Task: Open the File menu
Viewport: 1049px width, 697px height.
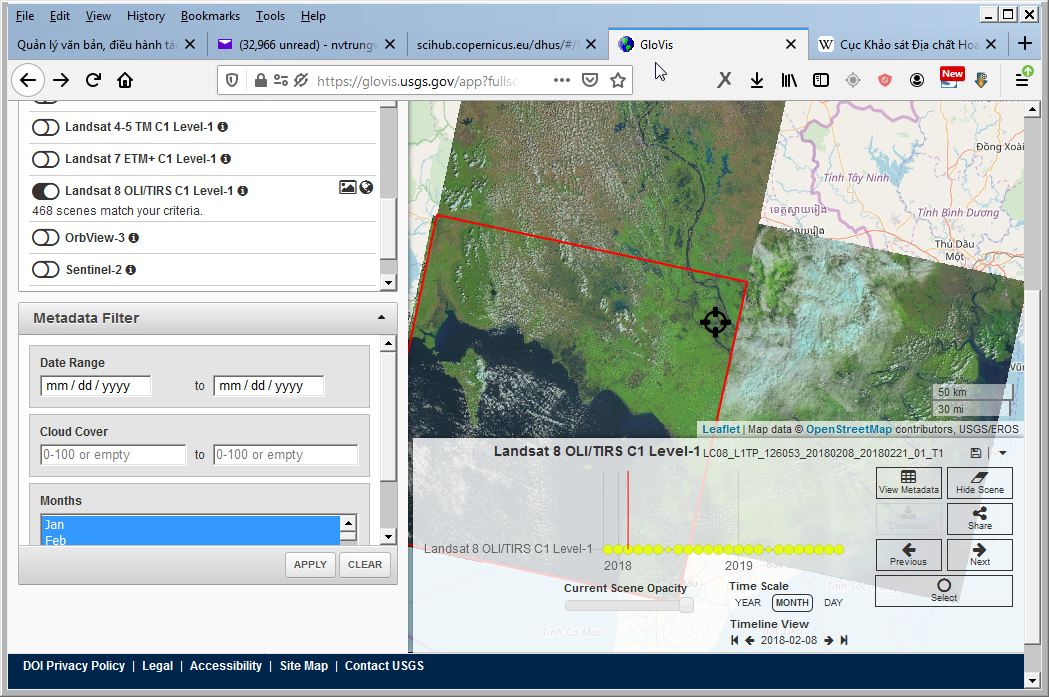Action: (x=25, y=15)
